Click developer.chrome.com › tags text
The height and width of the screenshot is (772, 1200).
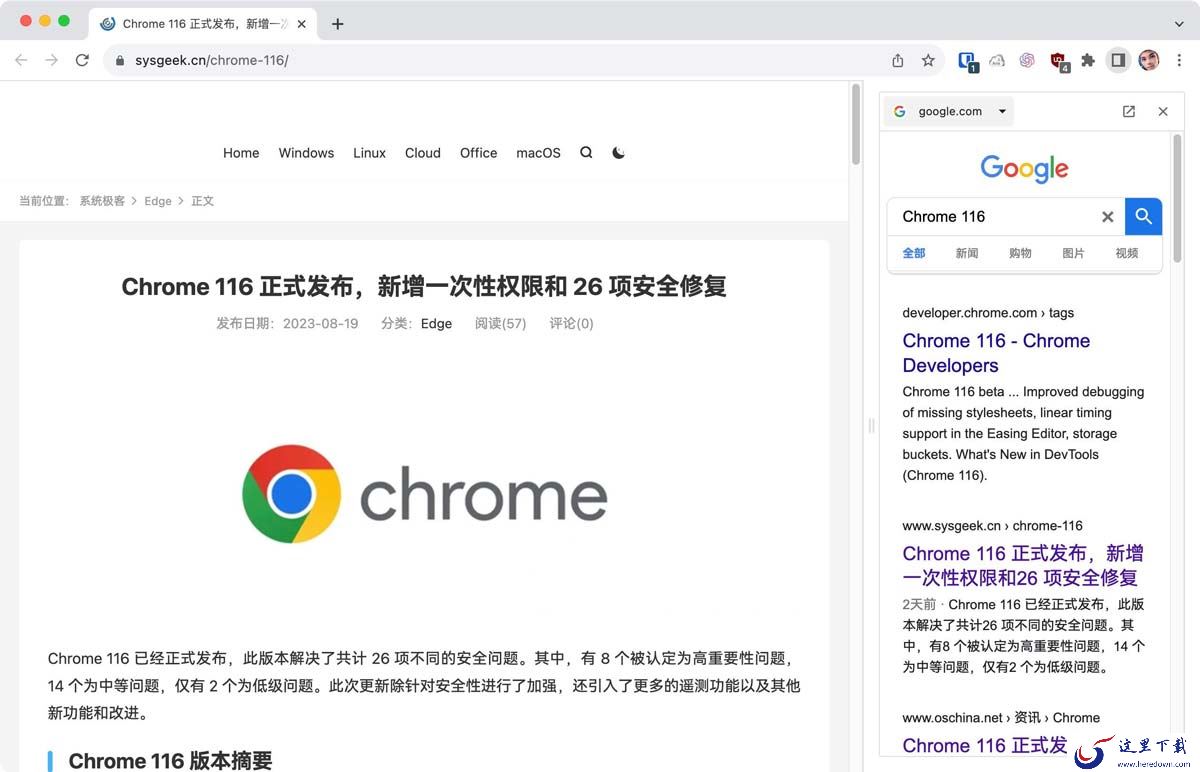pyautogui.click(x=988, y=312)
